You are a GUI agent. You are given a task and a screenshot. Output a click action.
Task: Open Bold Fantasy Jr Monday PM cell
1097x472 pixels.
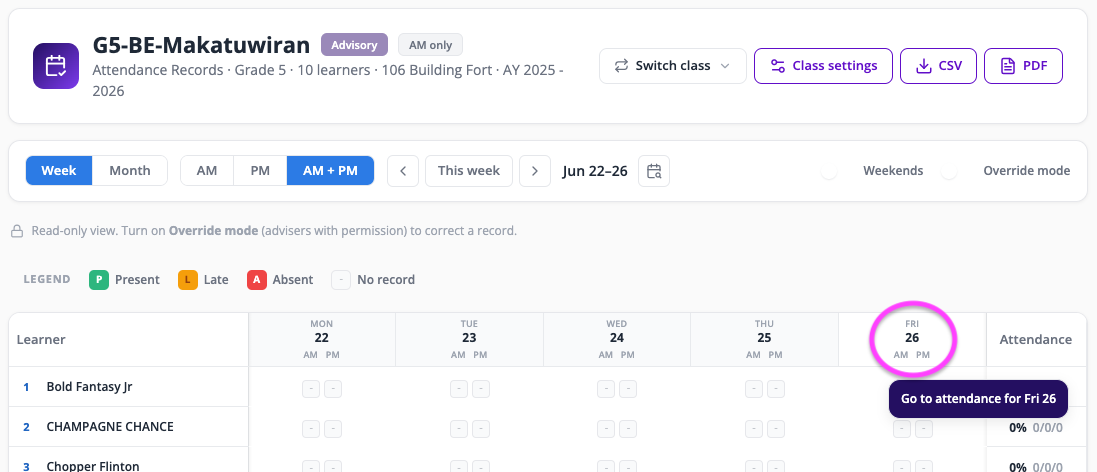click(333, 389)
